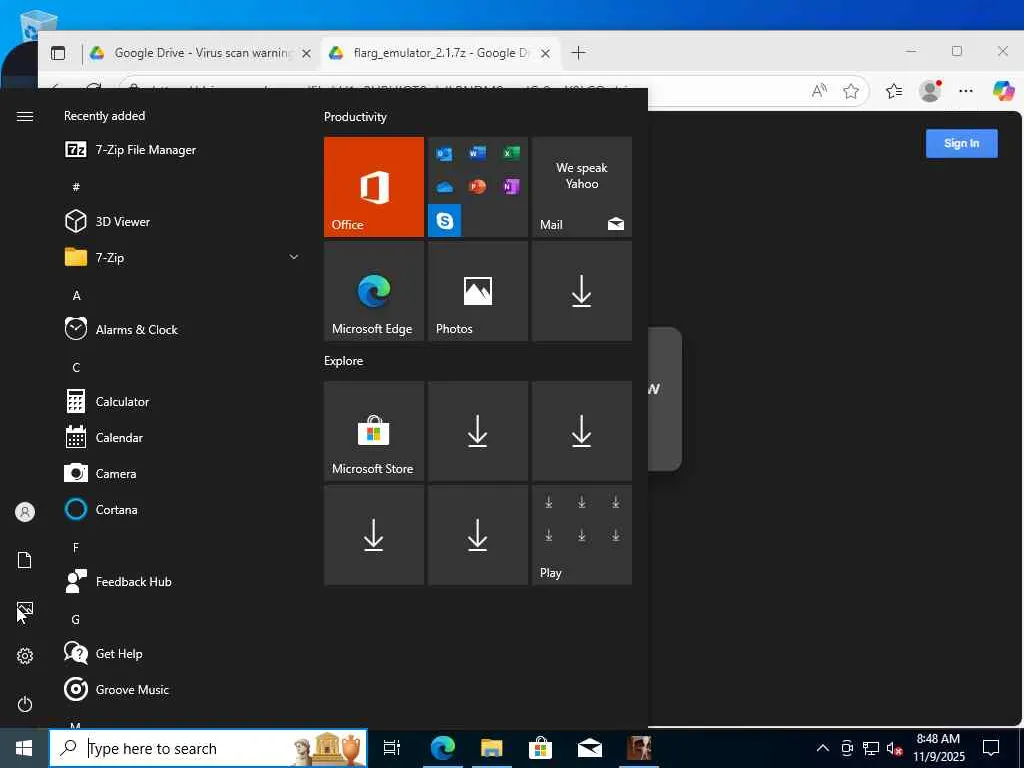The height and width of the screenshot is (768, 1024).
Task: Open Settings gear in Start sidebar
Action: pos(25,656)
